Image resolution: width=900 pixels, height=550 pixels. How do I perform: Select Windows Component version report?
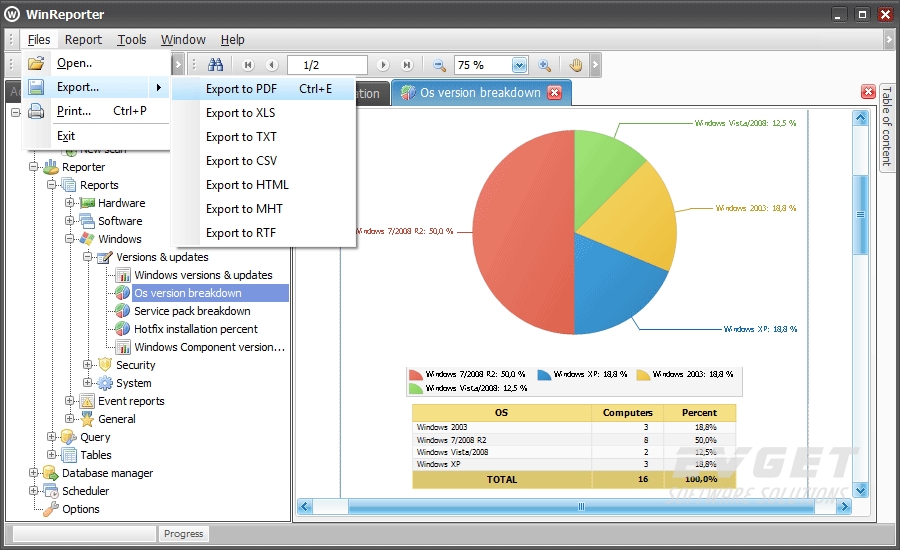click(210, 347)
